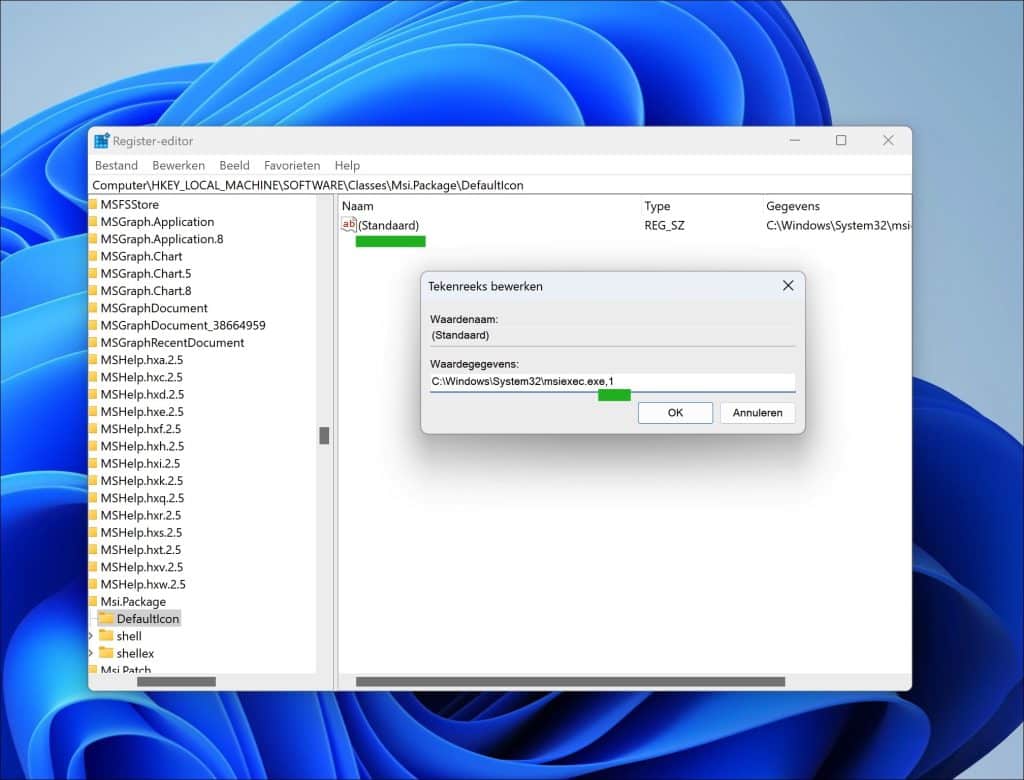Click the ab string icon of (Standaard)

click(349, 225)
